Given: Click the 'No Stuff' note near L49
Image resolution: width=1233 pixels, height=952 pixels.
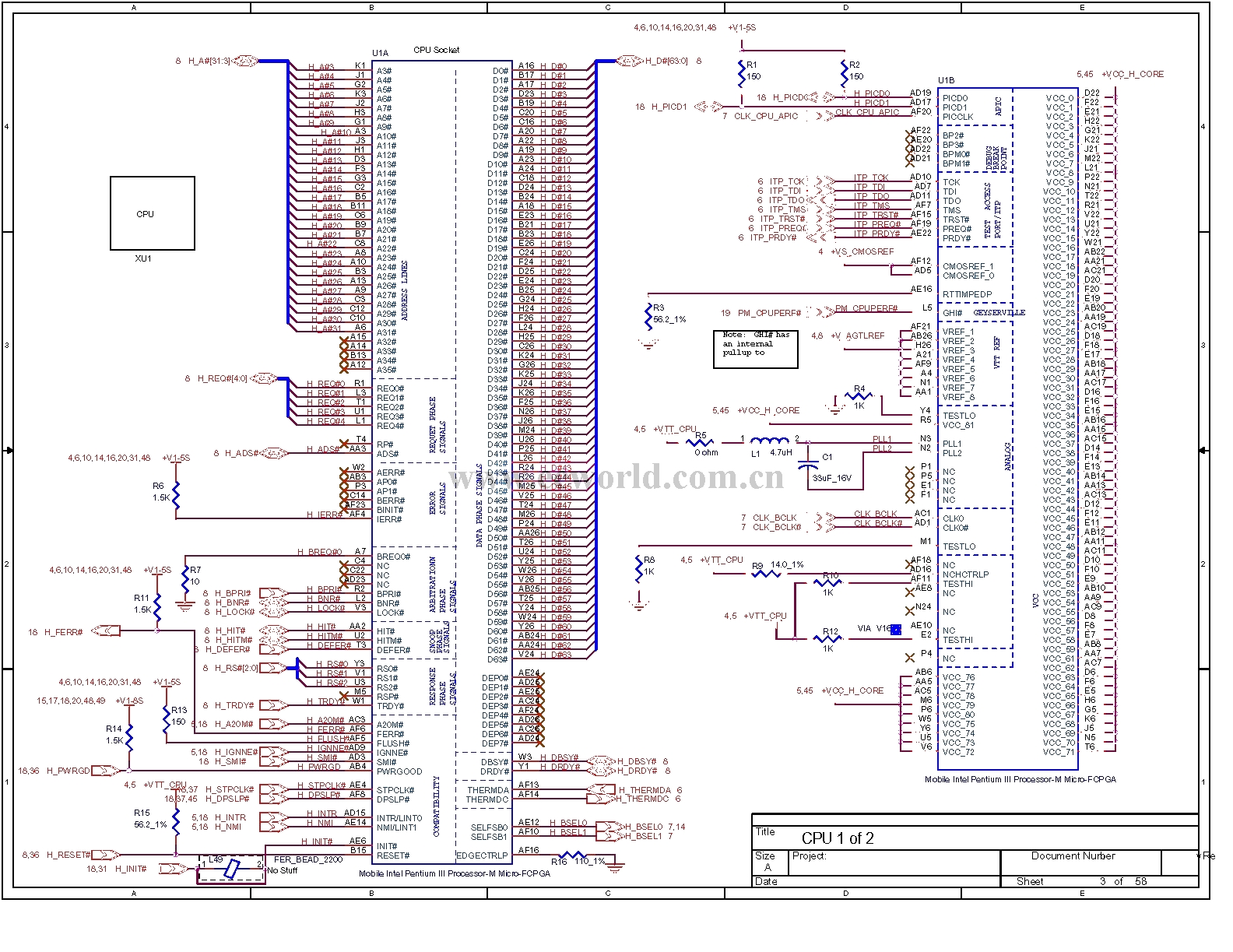Looking at the screenshot, I should tap(282, 870).
